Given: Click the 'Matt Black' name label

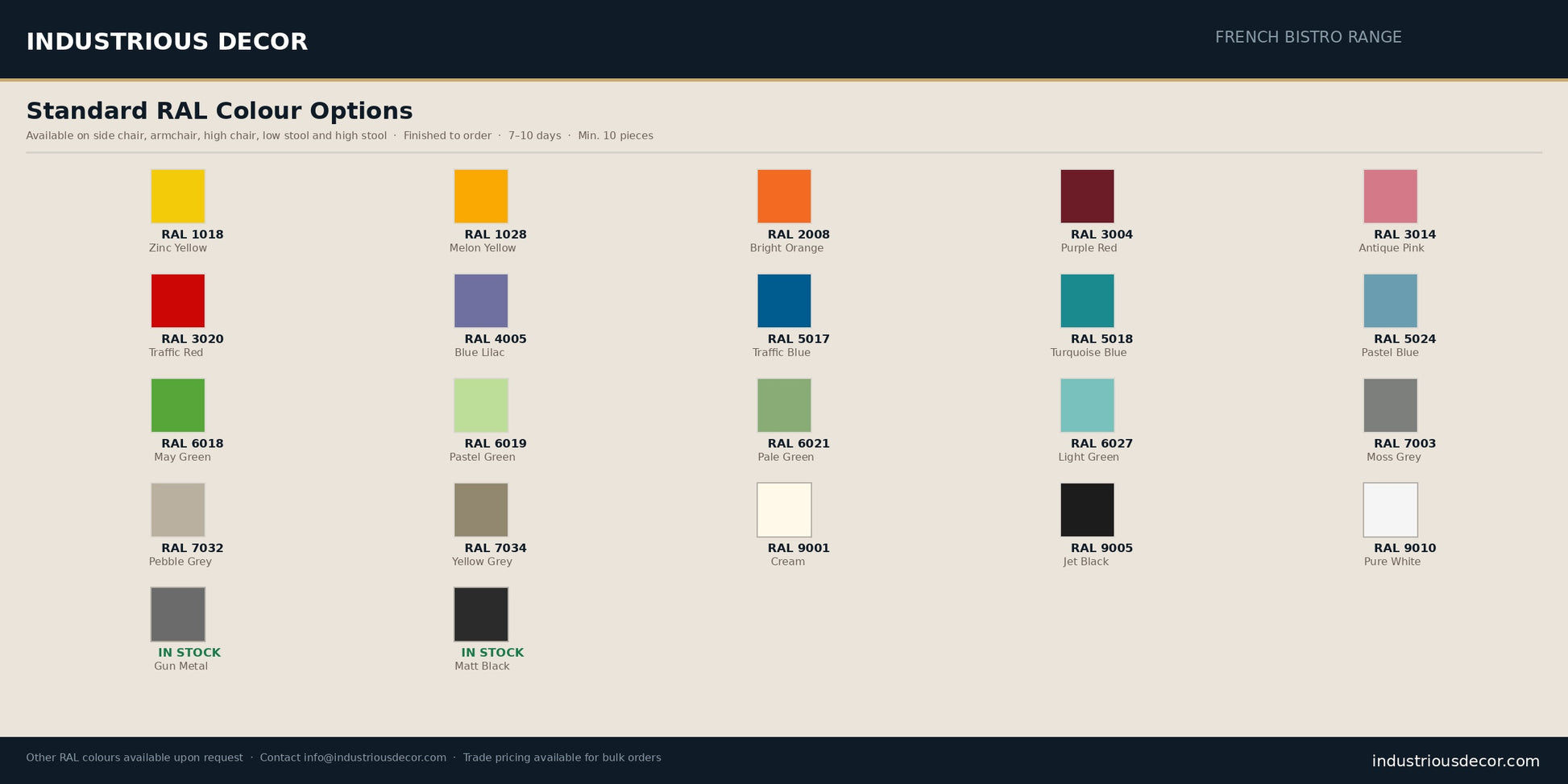Looking at the screenshot, I should [x=482, y=666].
